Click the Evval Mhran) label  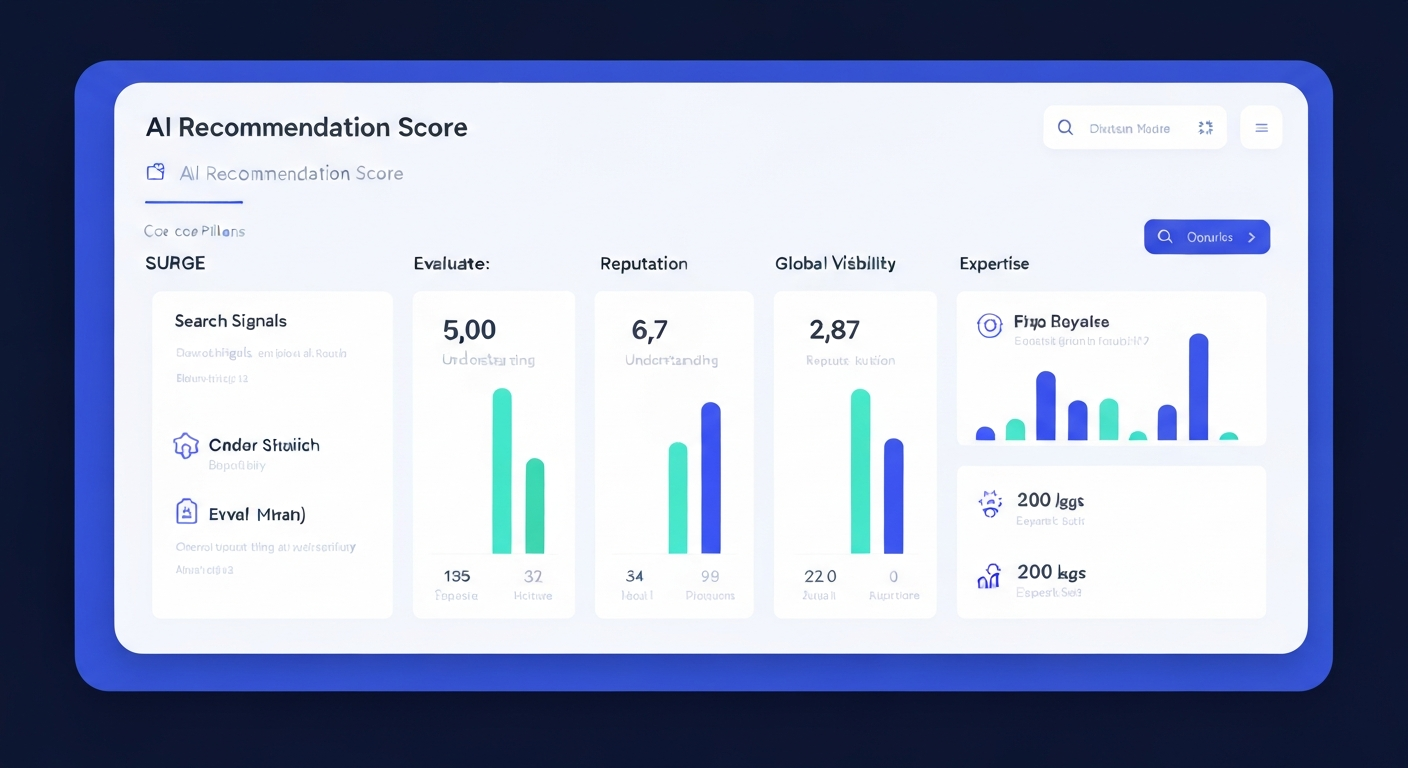(x=257, y=514)
